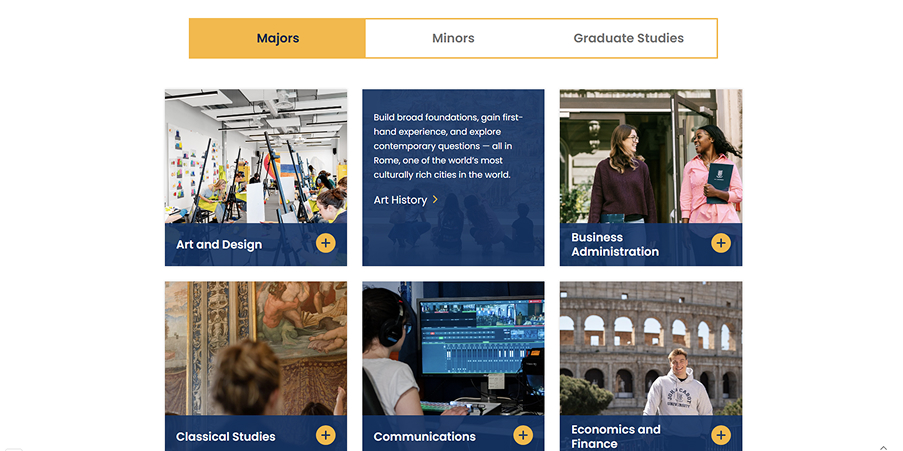Click the arrow beside Art History

pyautogui.click(x=435, y=200)
